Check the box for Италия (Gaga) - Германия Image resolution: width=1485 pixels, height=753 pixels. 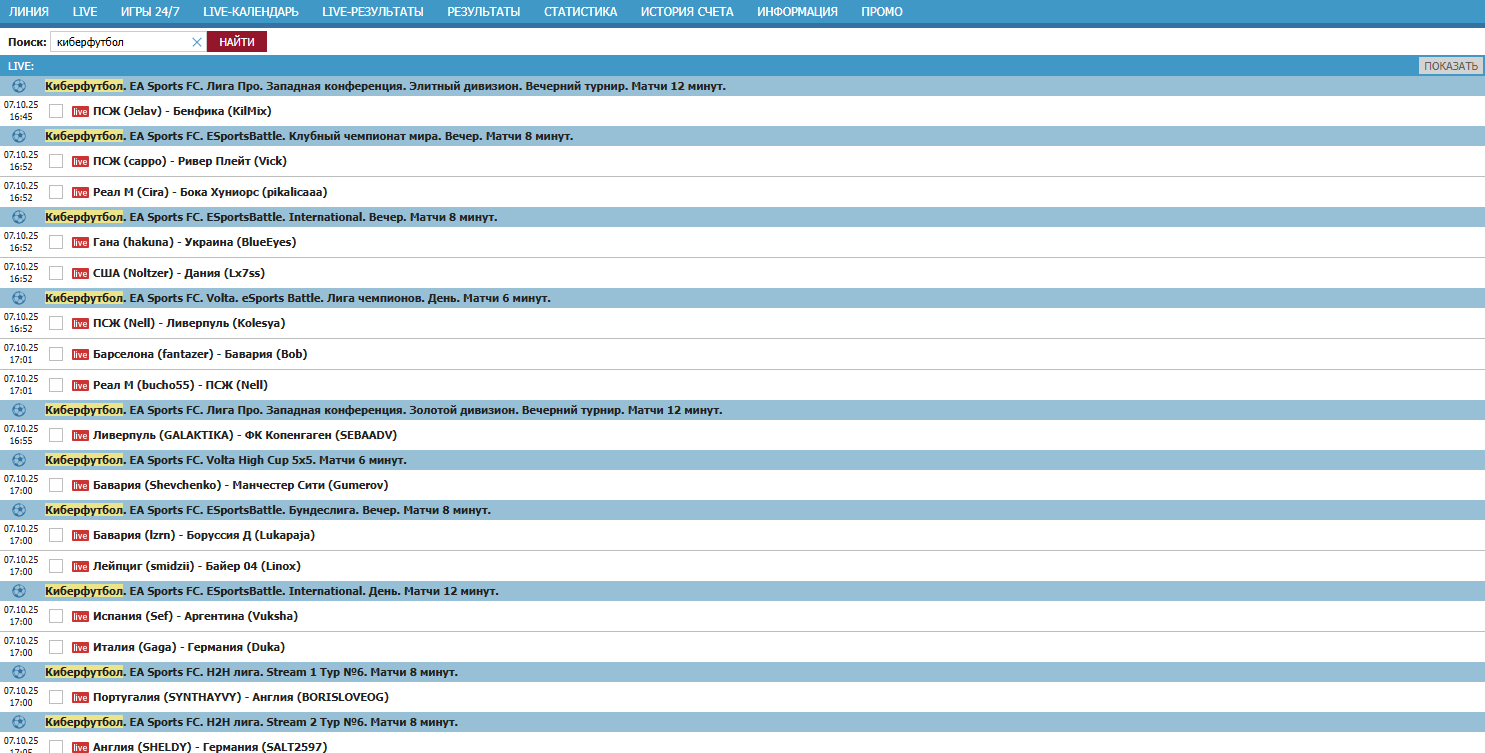(x=56, y=647)
